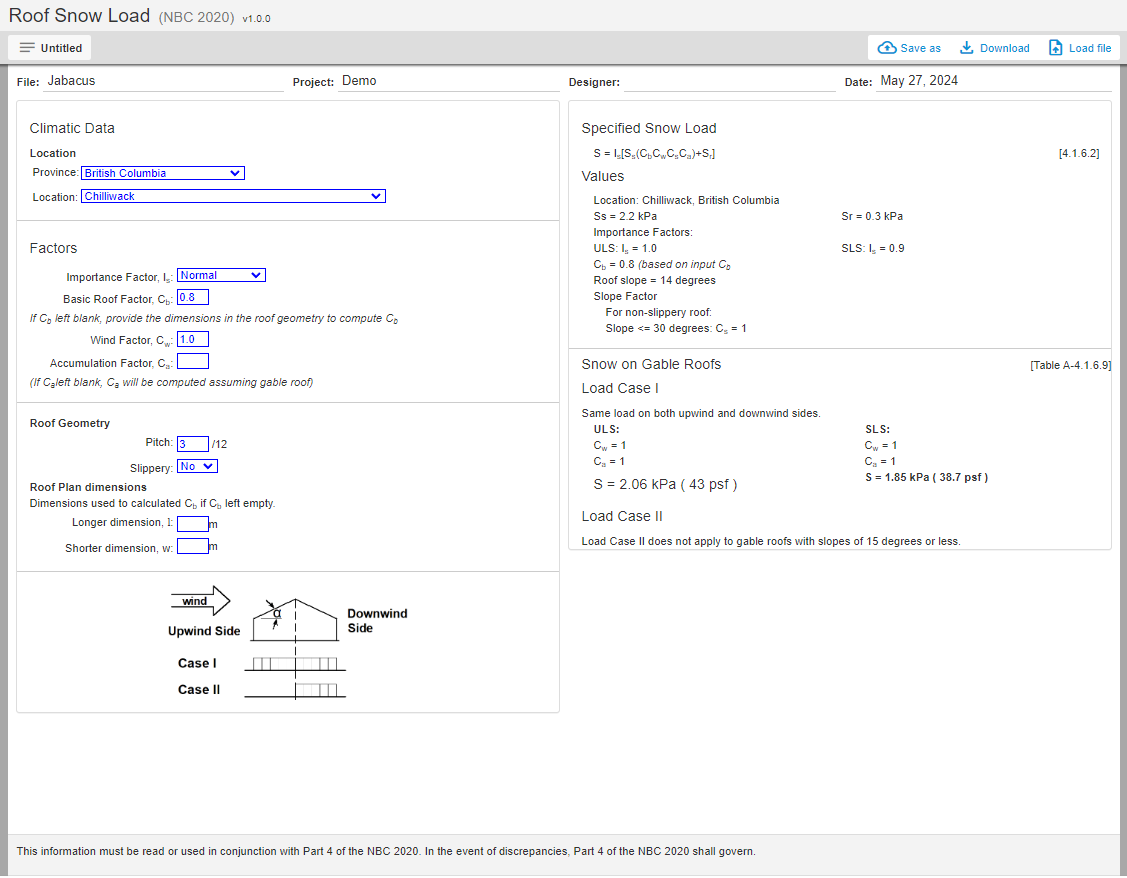Click the Basic Roof Factor Cb input

point(193,297)
